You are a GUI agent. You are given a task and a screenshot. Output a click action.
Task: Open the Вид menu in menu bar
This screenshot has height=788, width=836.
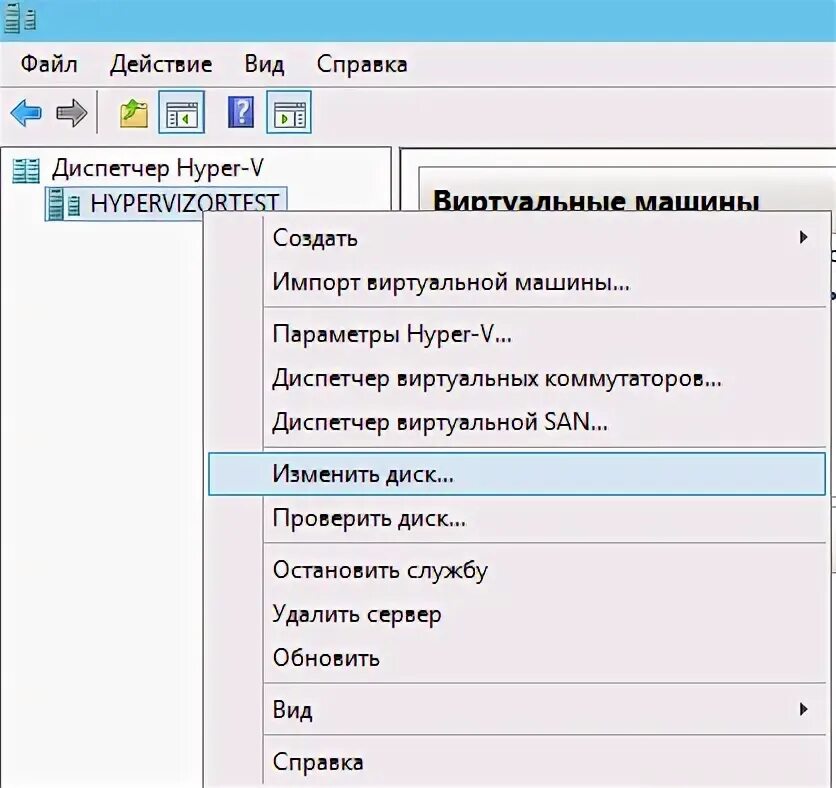pos(264,65)
